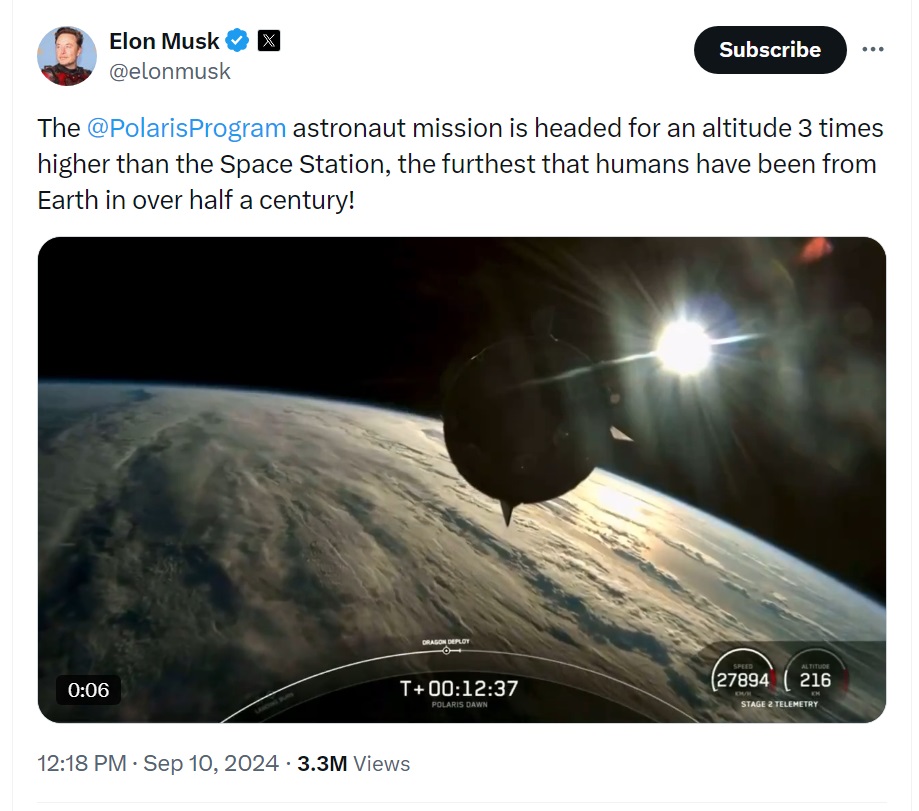Click the T+00:12:37 mission clock
919x811 pixels.
459,688
